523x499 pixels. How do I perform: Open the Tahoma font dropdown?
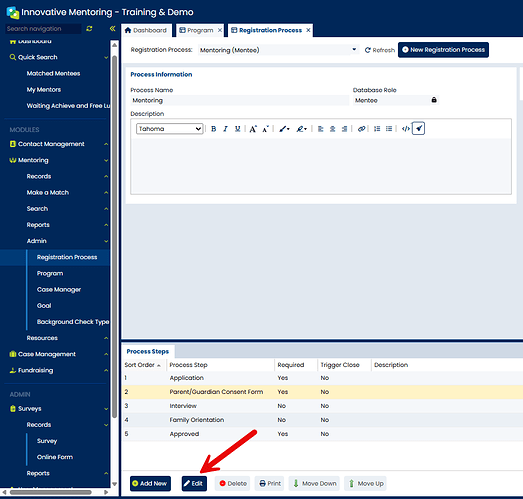[x=169, y=129]
